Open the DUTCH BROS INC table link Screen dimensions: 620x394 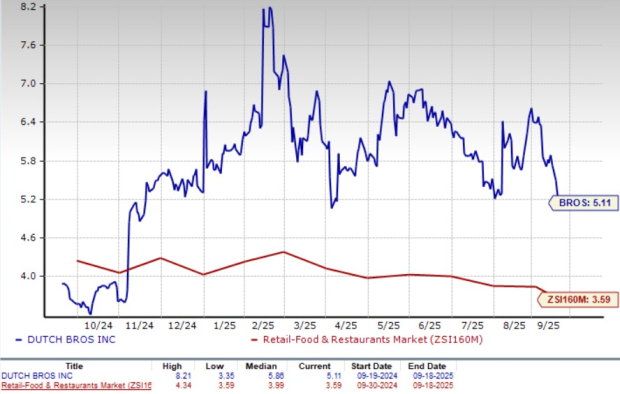pos(37,376)
